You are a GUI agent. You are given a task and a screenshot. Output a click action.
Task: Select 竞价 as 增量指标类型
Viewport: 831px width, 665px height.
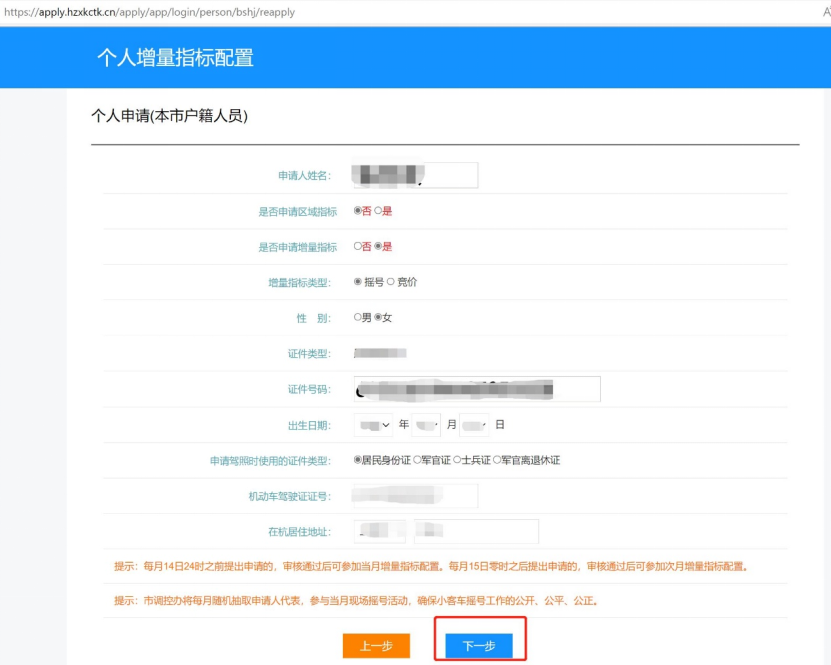point(391,282)
